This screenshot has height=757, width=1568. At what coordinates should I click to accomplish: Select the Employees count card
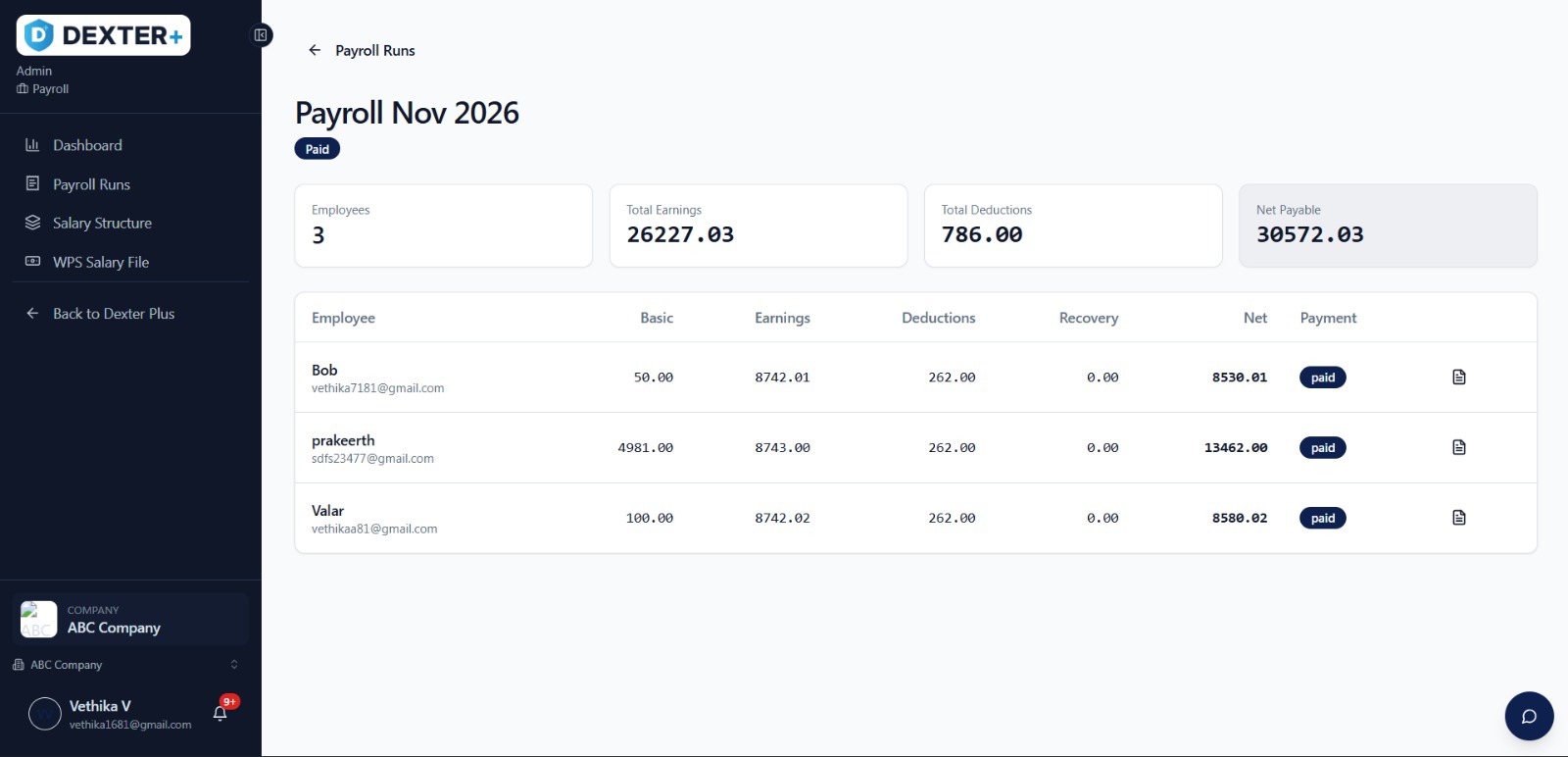444,226
